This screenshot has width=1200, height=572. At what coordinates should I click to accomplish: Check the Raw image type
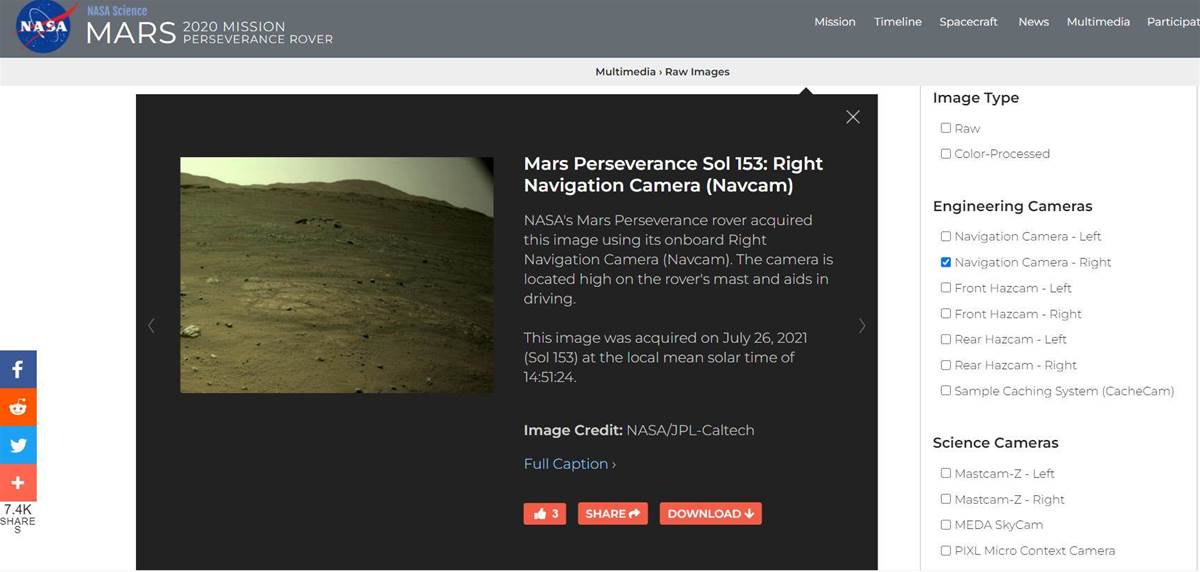tap(946, 128)
